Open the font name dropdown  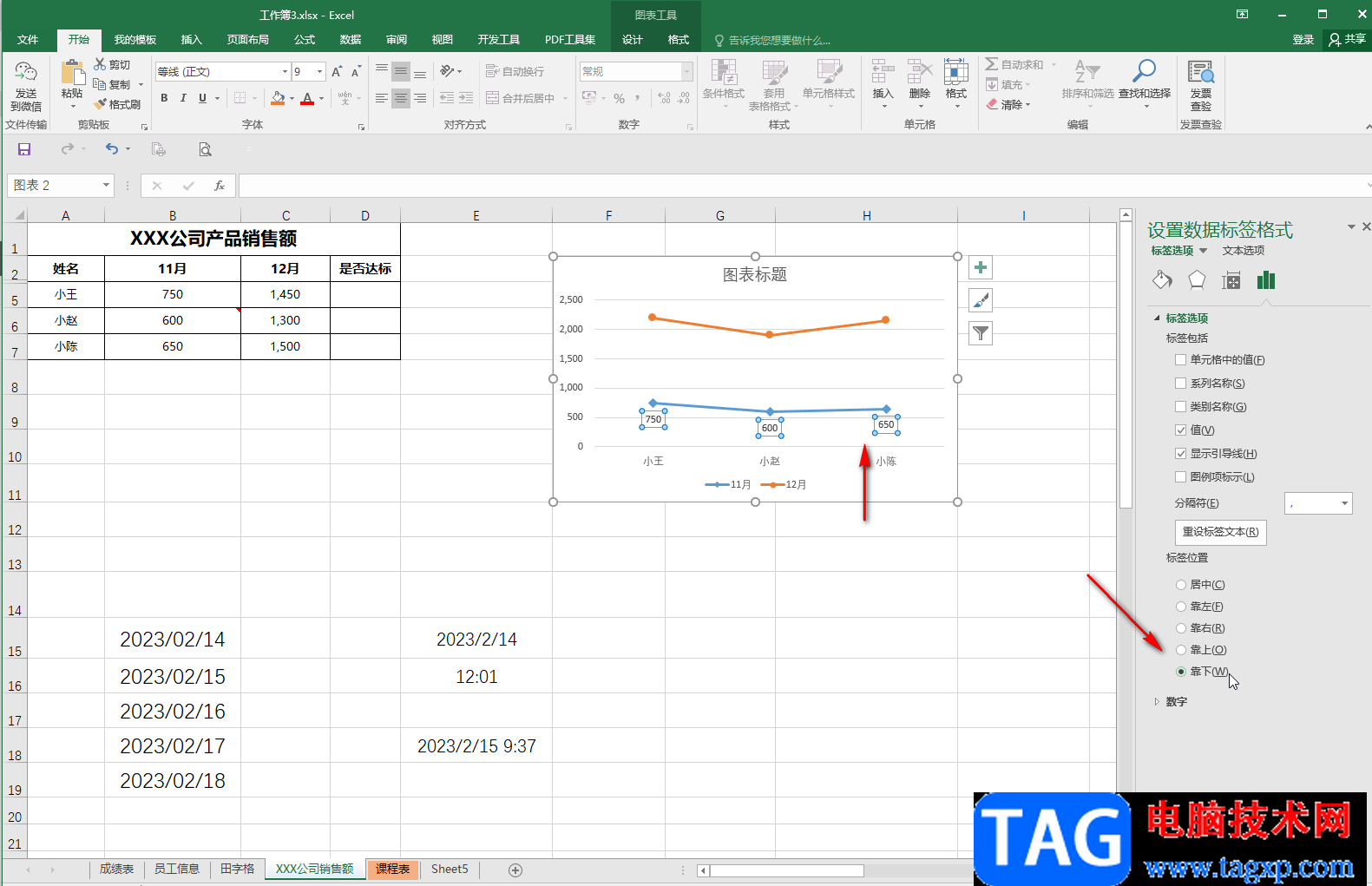pos(285,71)
